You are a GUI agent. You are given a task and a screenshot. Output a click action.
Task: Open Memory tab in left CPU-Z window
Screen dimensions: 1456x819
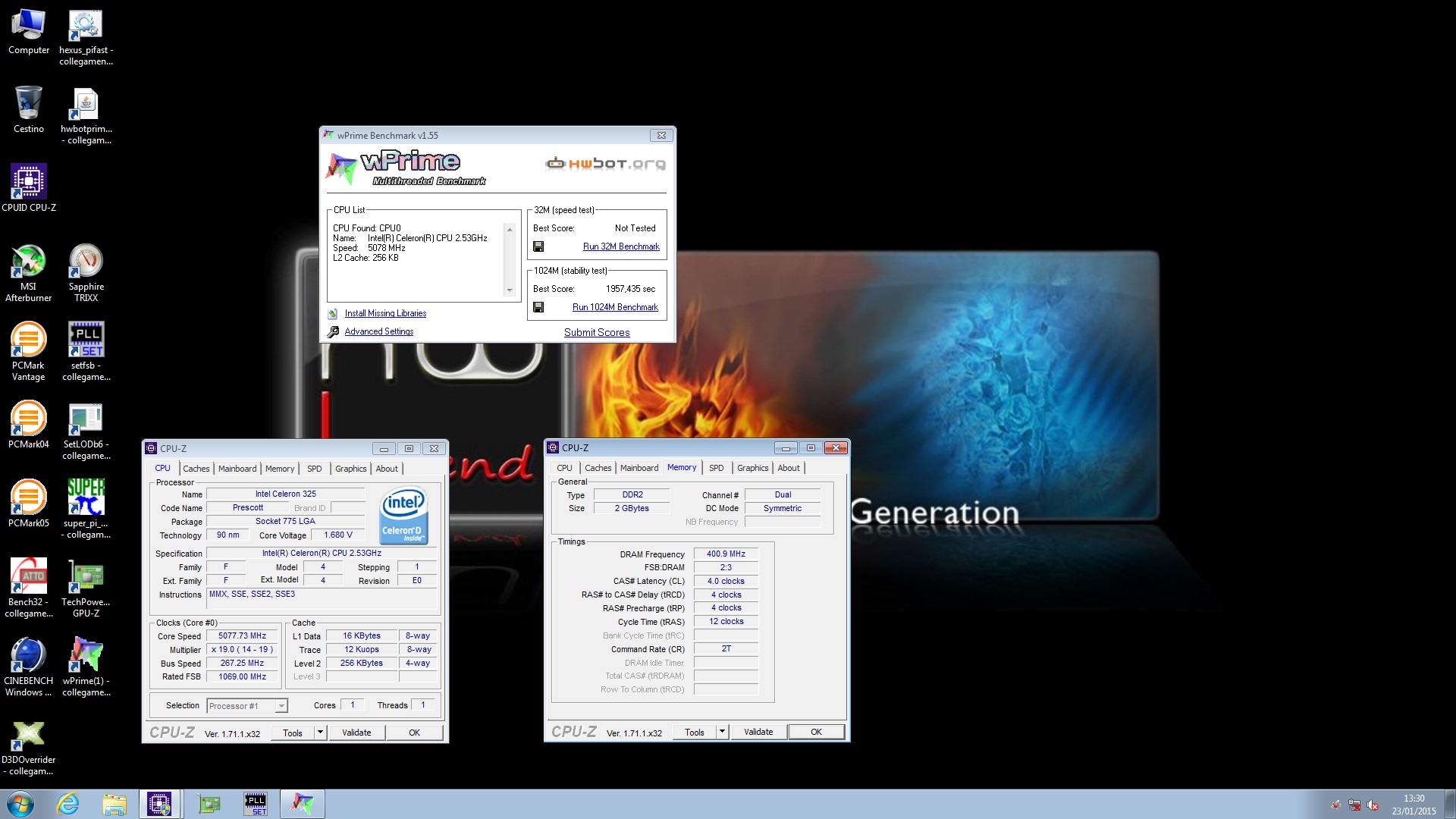pyautogui.click(x=280, y=469)
